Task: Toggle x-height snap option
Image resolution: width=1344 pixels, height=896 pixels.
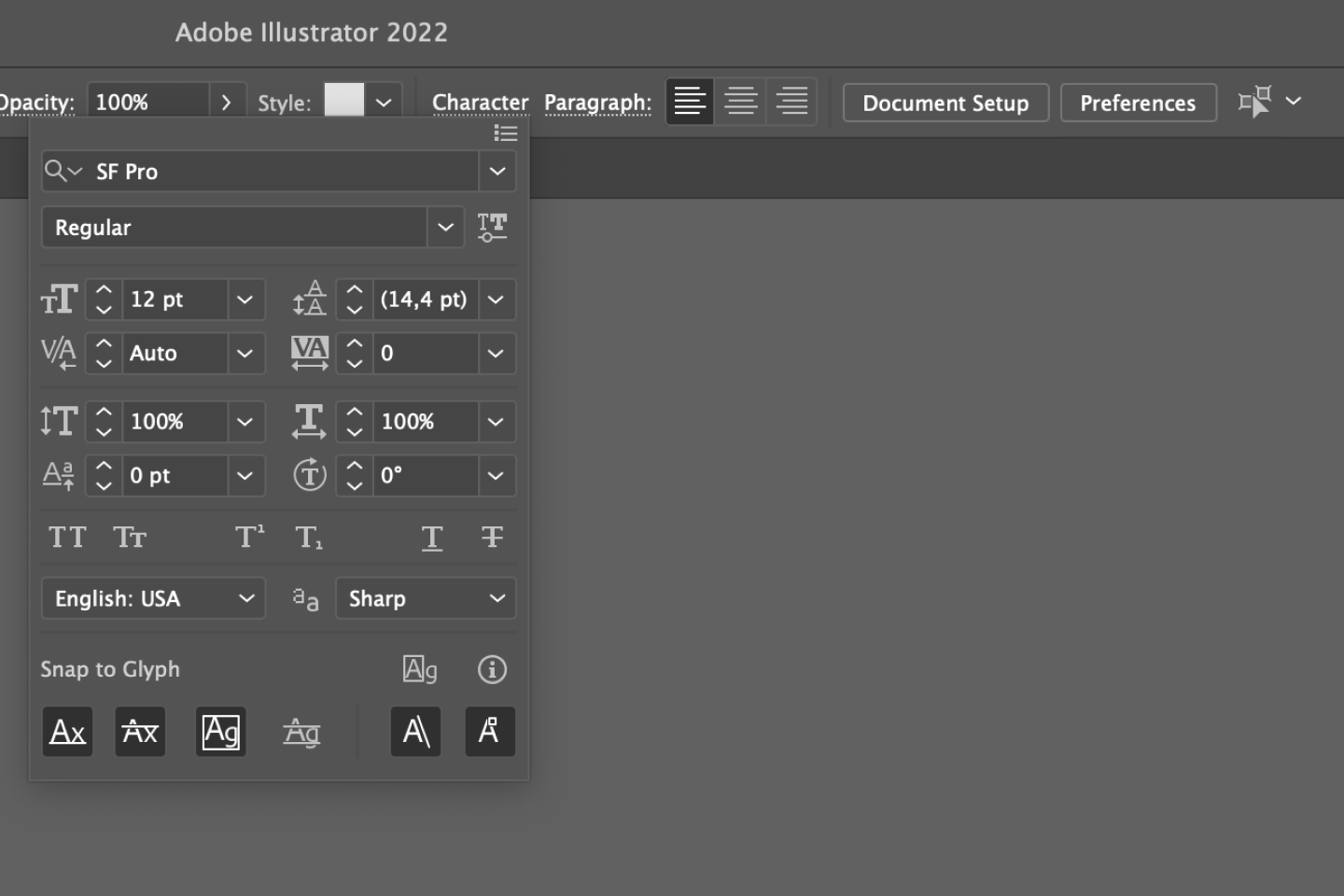Action: [140, 732]
